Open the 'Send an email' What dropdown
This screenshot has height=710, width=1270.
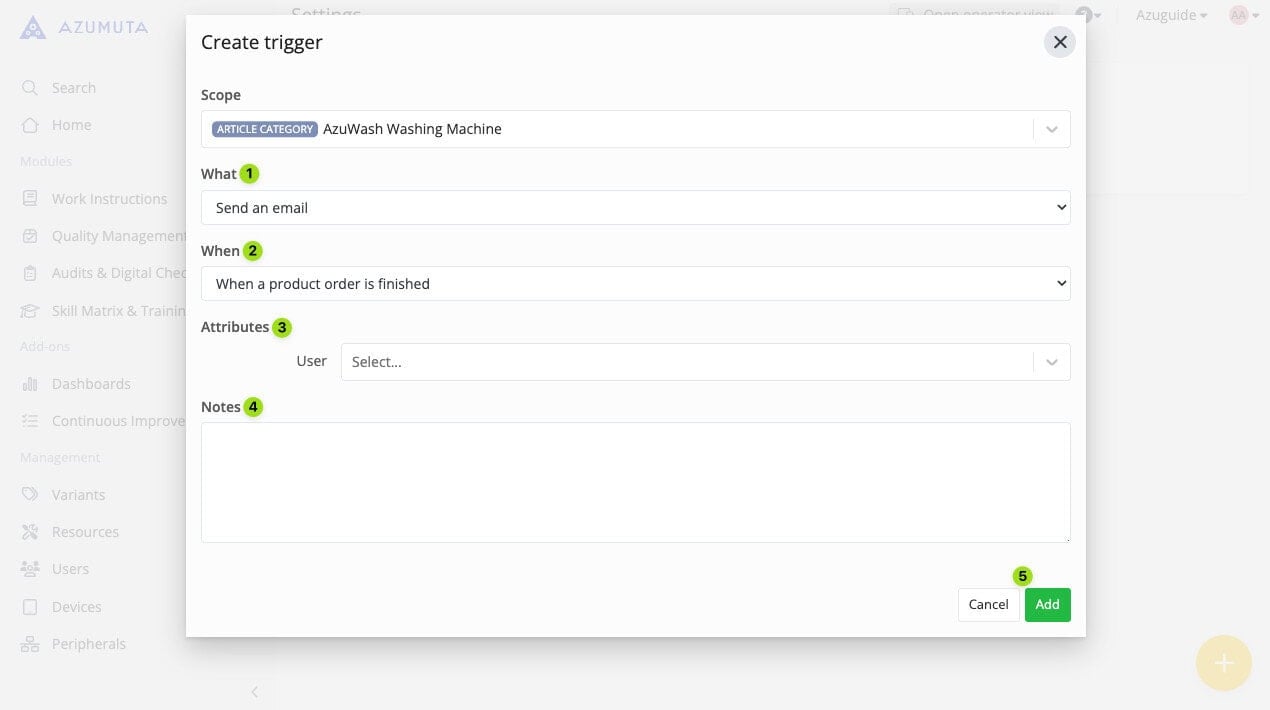click(x=635, y=208)
